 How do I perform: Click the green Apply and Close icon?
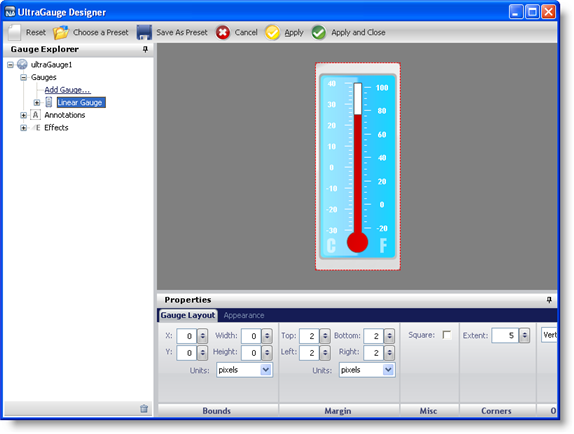point(319,33)
